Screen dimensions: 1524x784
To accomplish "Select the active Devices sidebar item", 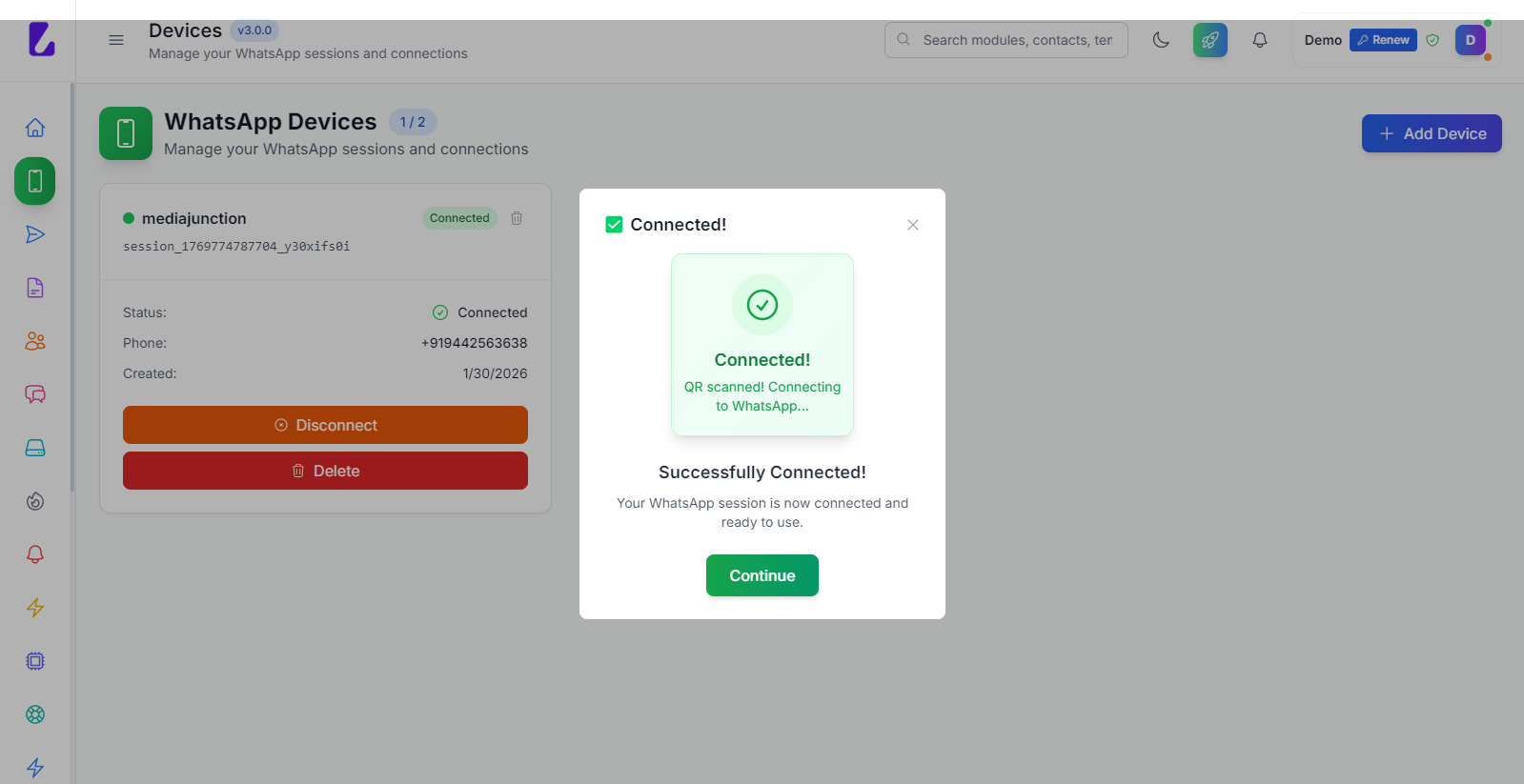I will pyautogui.click(x=35, y=181).
